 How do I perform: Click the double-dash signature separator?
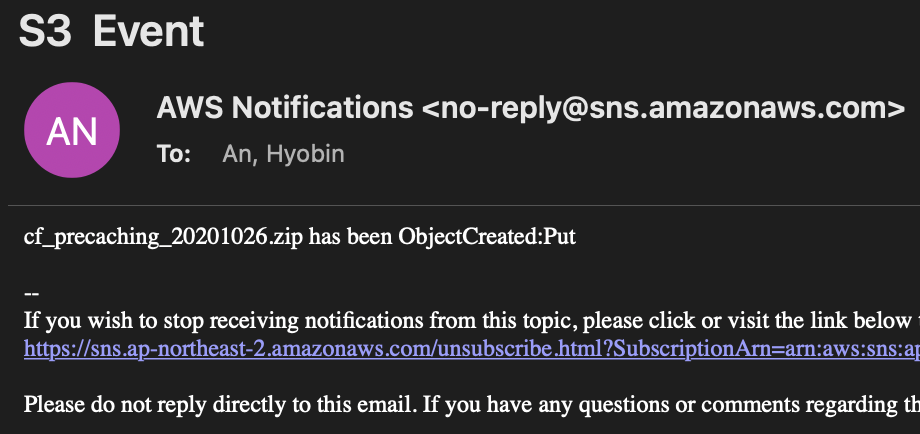[32, 293]
